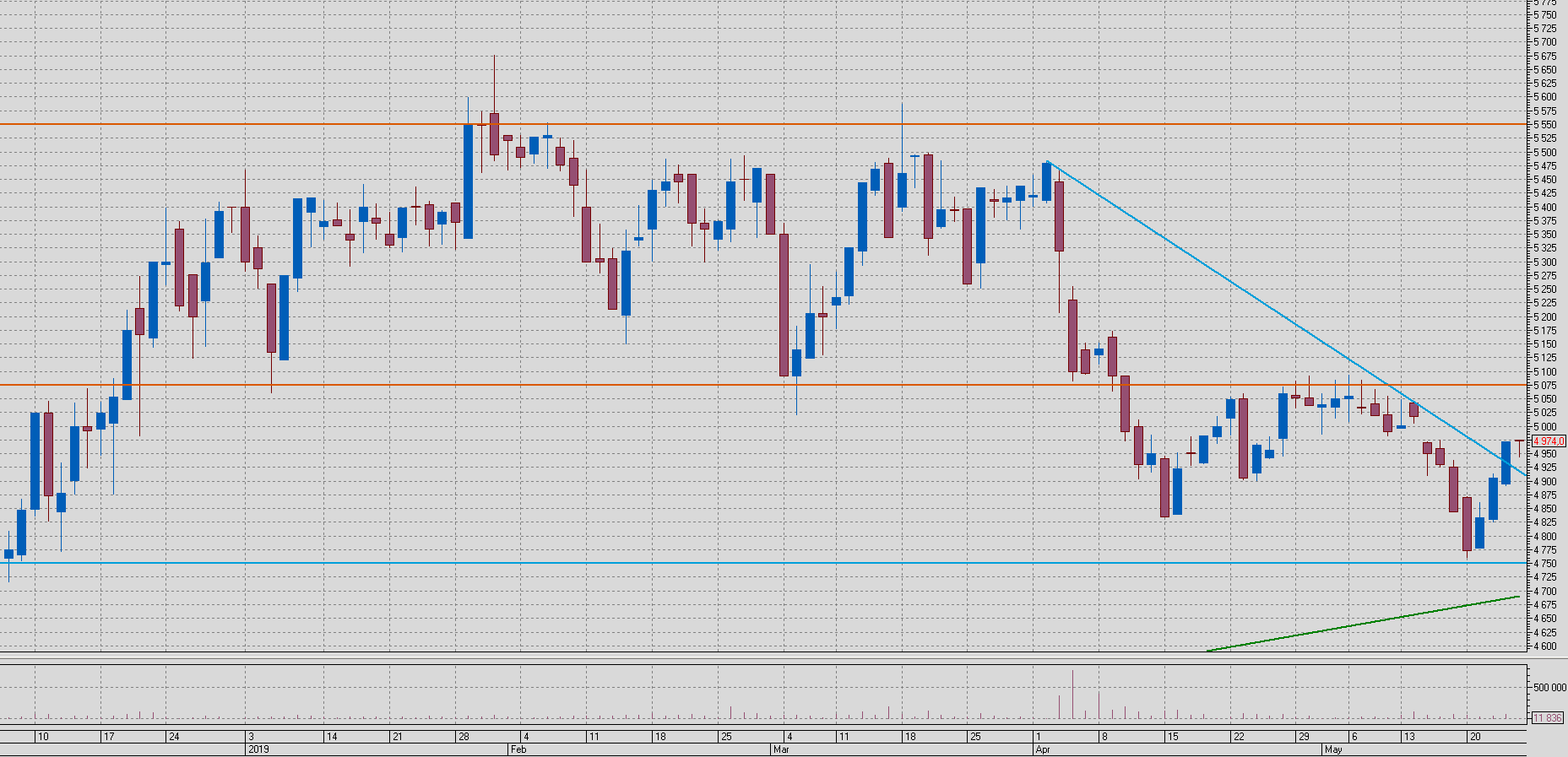Viewport: 1568px width, 757px height.
Task: Select the rising green trend line
Action: pyautogui.click(x=1364, y=624)
